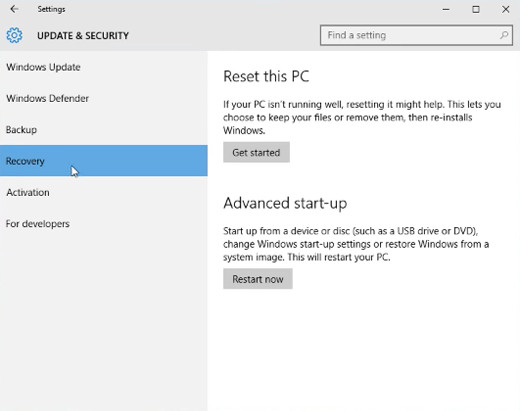This screenshot has width=520, height=411.
Task: Click the Reset this PC heading
Action: [x=266, y=76]
